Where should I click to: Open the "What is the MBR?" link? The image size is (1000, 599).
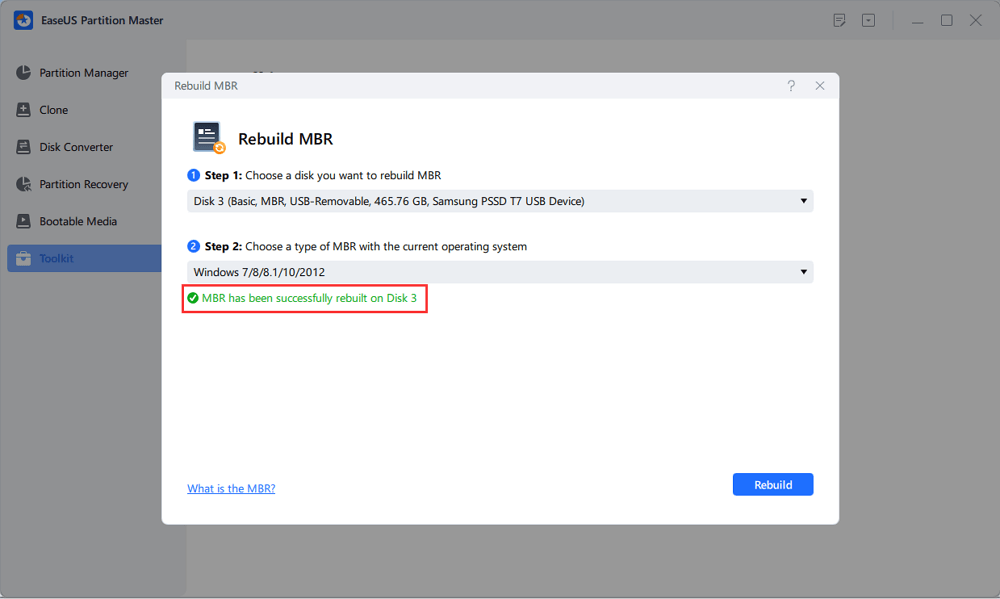pyautogui.click(x=231, y=488)
